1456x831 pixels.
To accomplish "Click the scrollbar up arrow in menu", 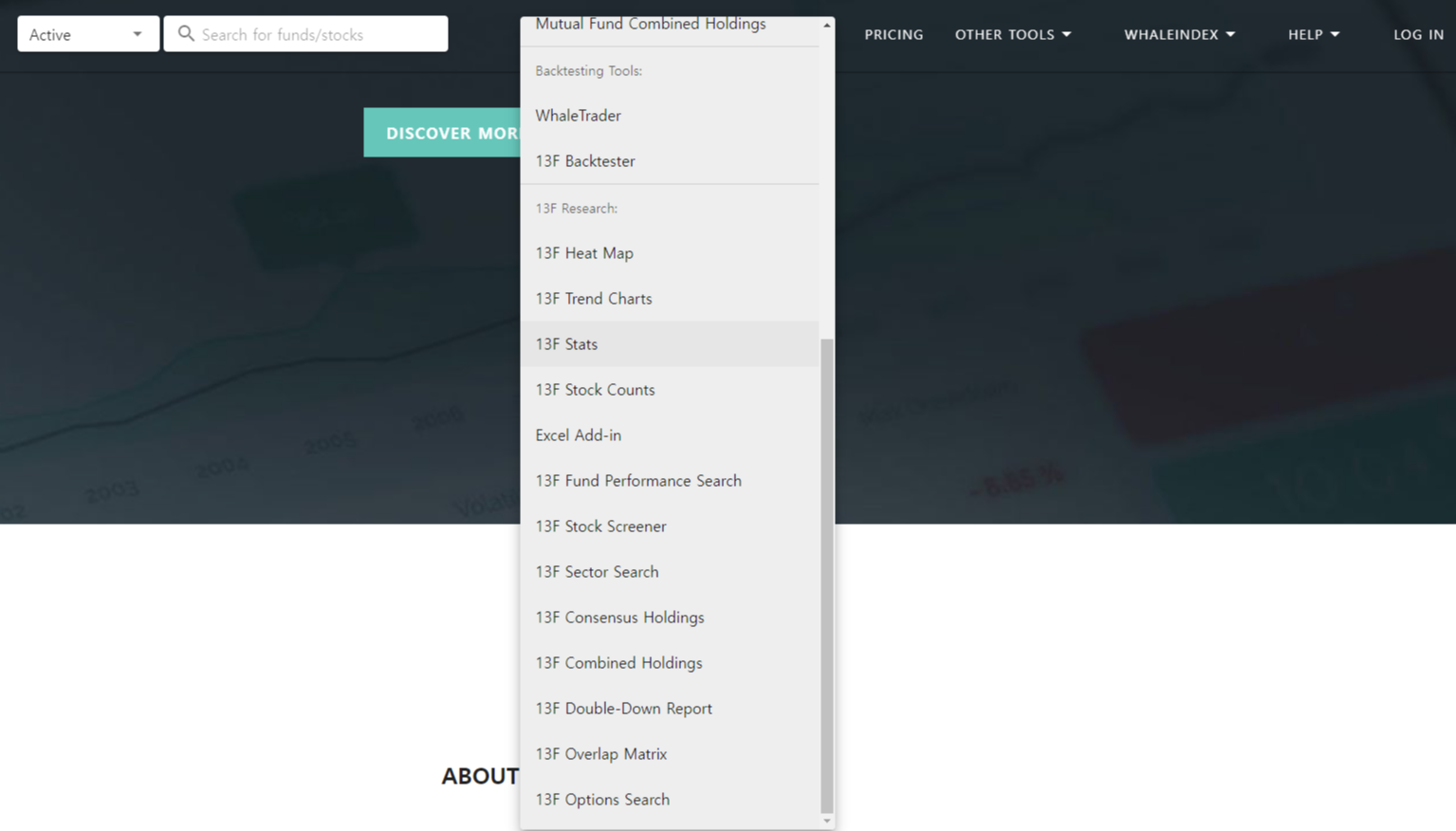I will [827, 25].
